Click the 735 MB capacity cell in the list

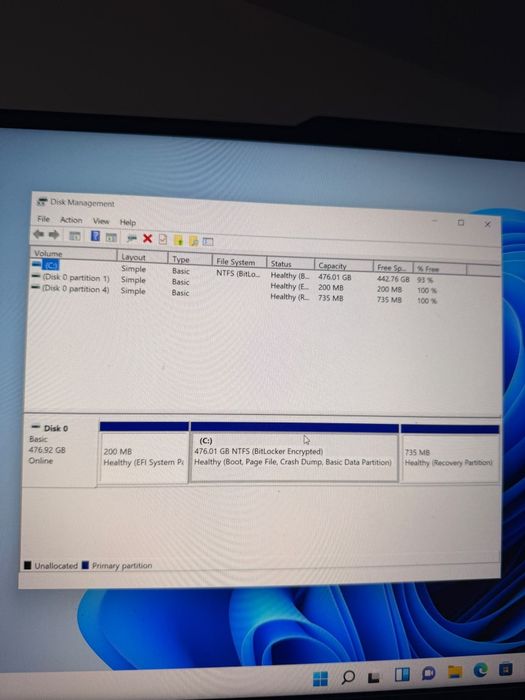point(331,298)
